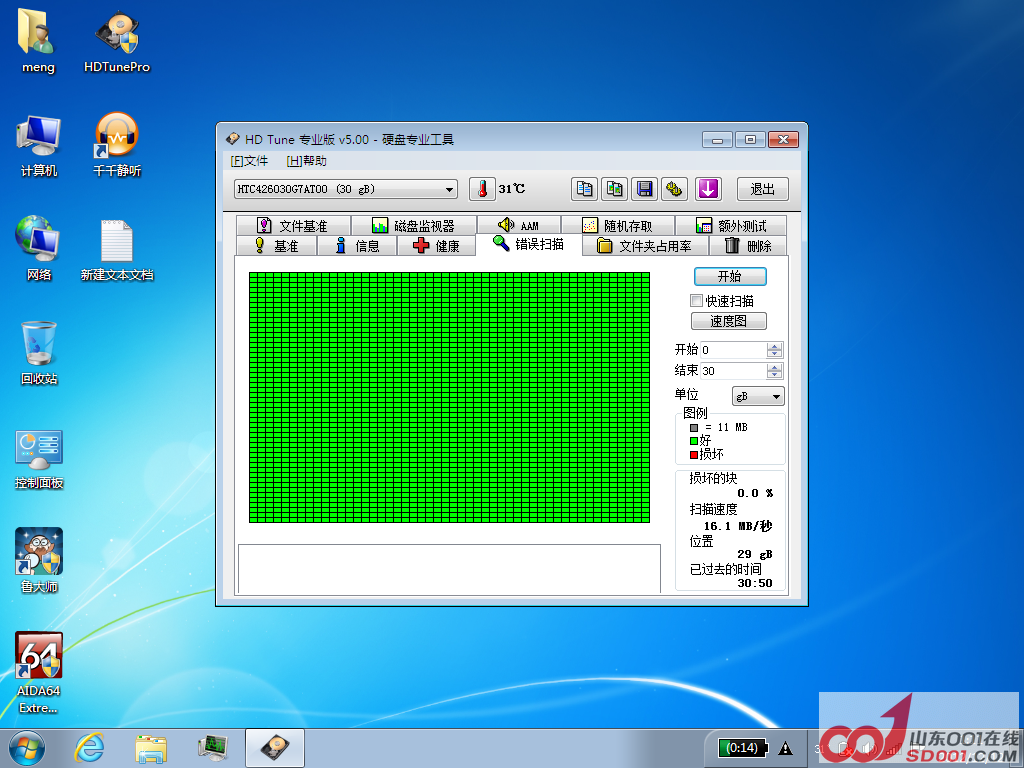Switch to the 健康 health tab
Image resolution: width=1024 pixels, height=768 pixels.
pos(436,246)
